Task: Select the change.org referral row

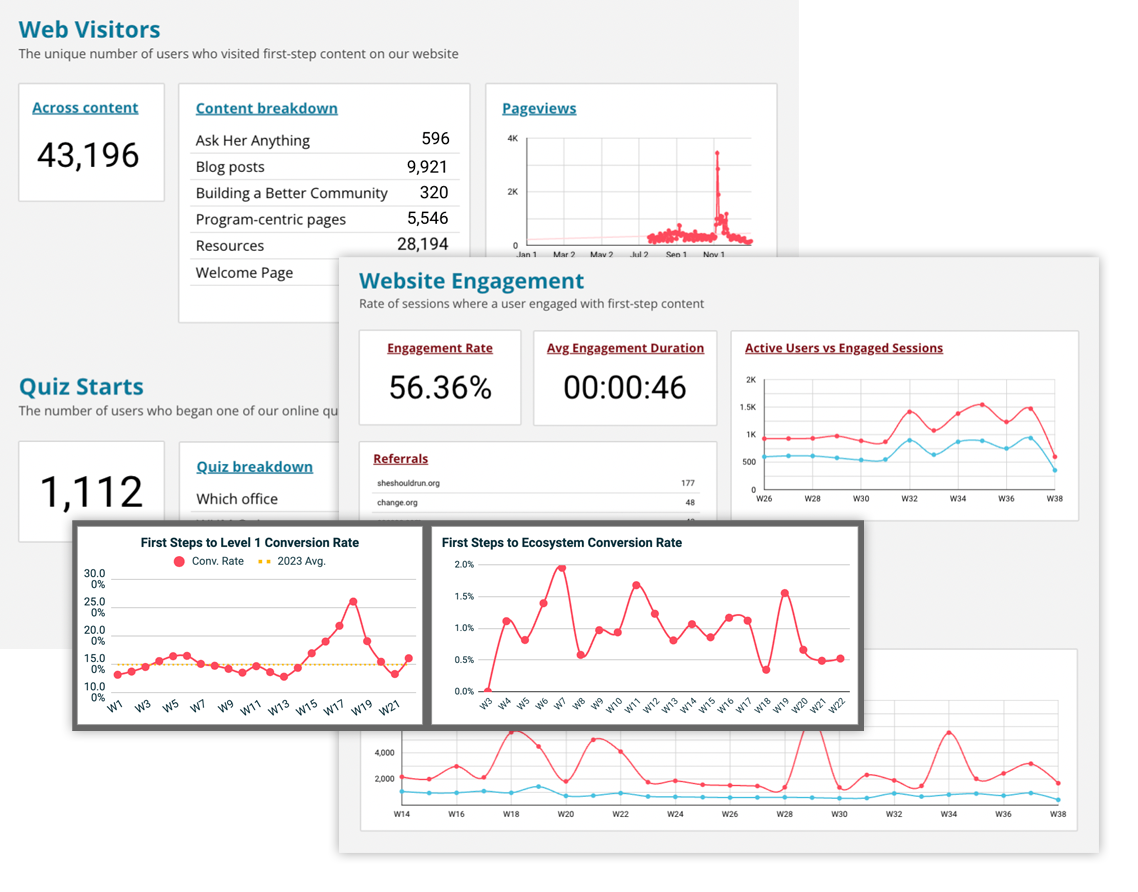Action: 536,502
